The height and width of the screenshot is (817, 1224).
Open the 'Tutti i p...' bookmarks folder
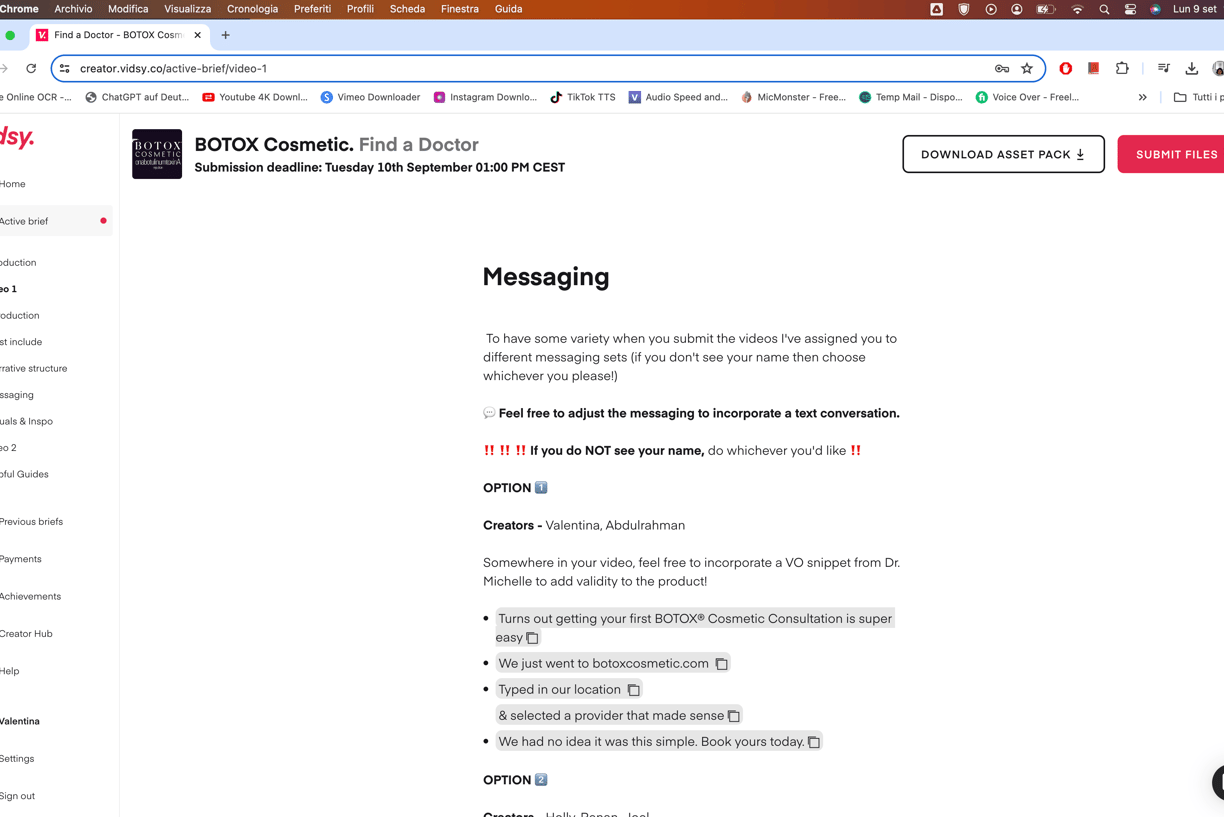[1198, 98]
